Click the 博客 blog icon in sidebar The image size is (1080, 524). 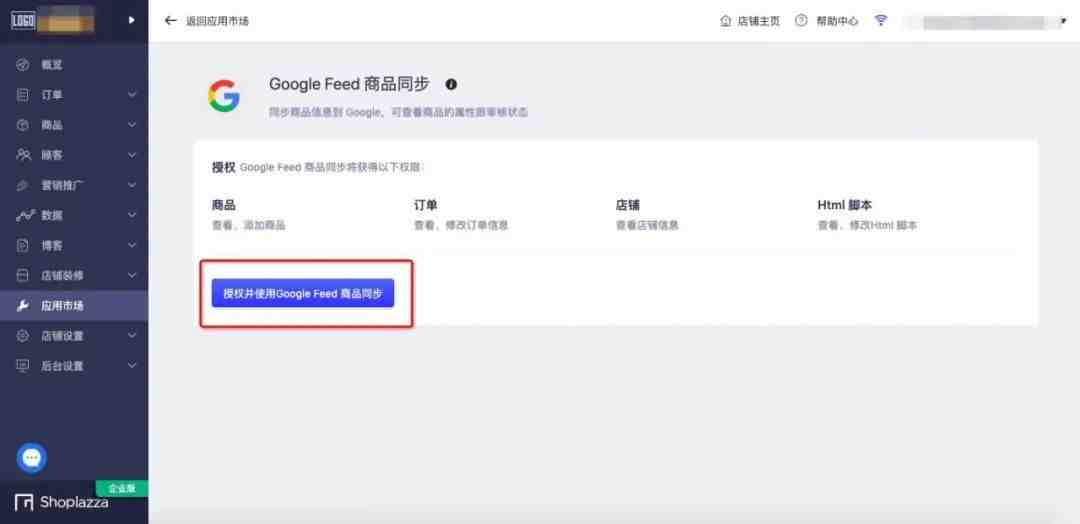point(23,245)
